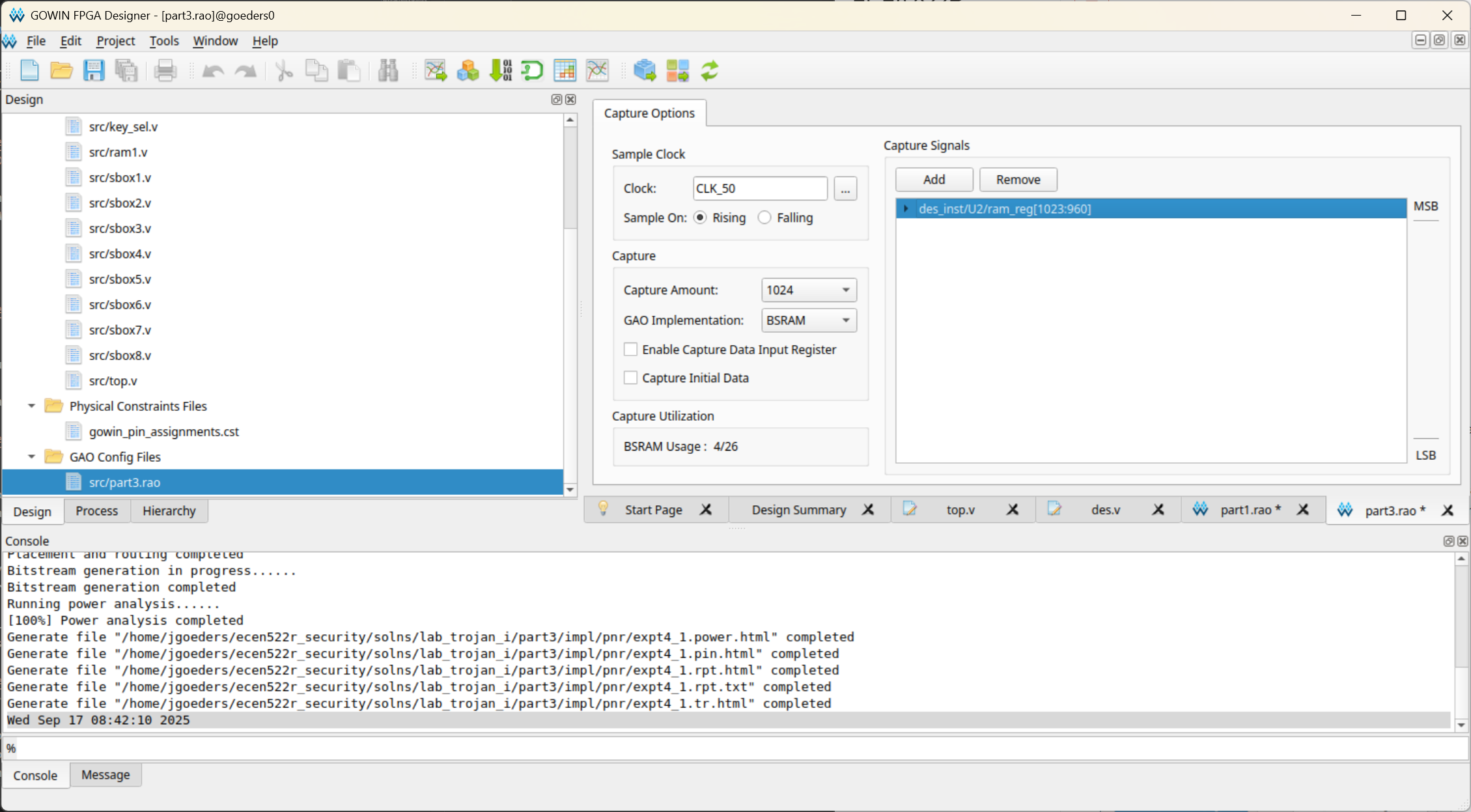
Task: Click the Console scroll down arrow
Action: 1461,725
